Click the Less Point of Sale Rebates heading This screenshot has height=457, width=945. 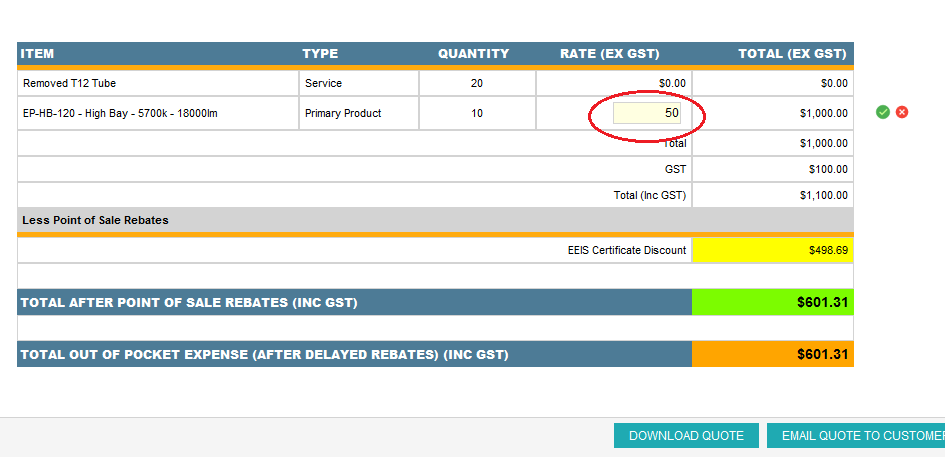(x=95, y=220)
